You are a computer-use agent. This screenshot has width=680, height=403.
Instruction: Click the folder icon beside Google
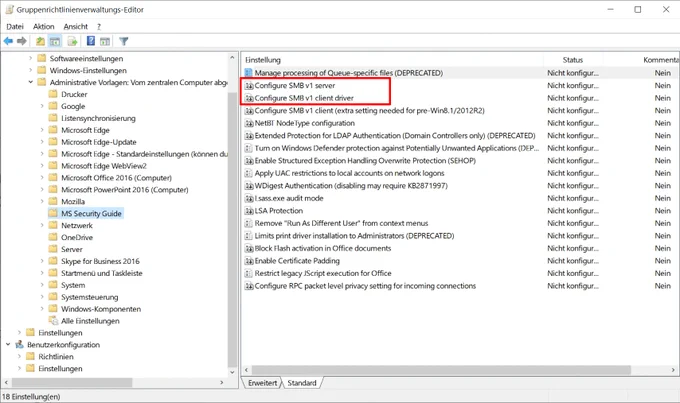coord(53,106)
